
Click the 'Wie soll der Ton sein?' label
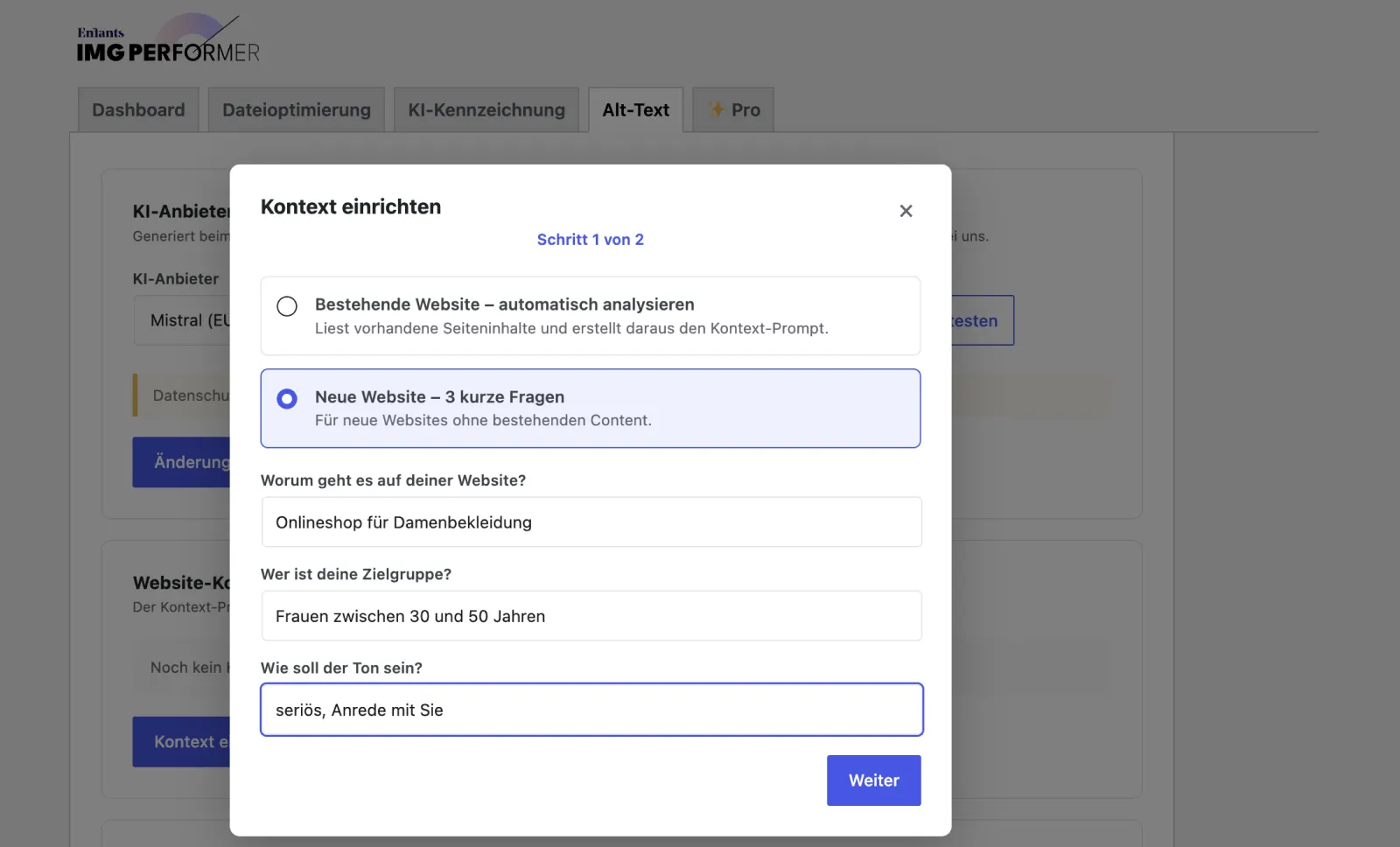(x=341, y=668)
